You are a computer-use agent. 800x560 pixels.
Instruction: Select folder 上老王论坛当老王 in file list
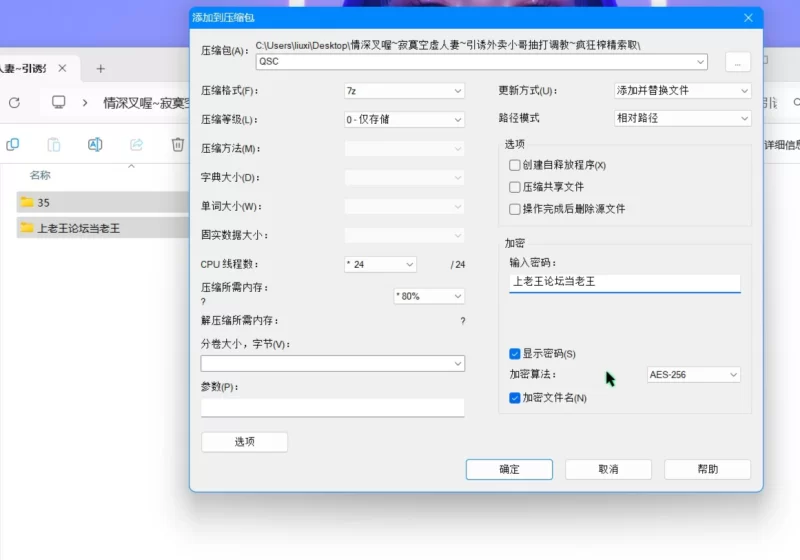[x=103, y=227]
